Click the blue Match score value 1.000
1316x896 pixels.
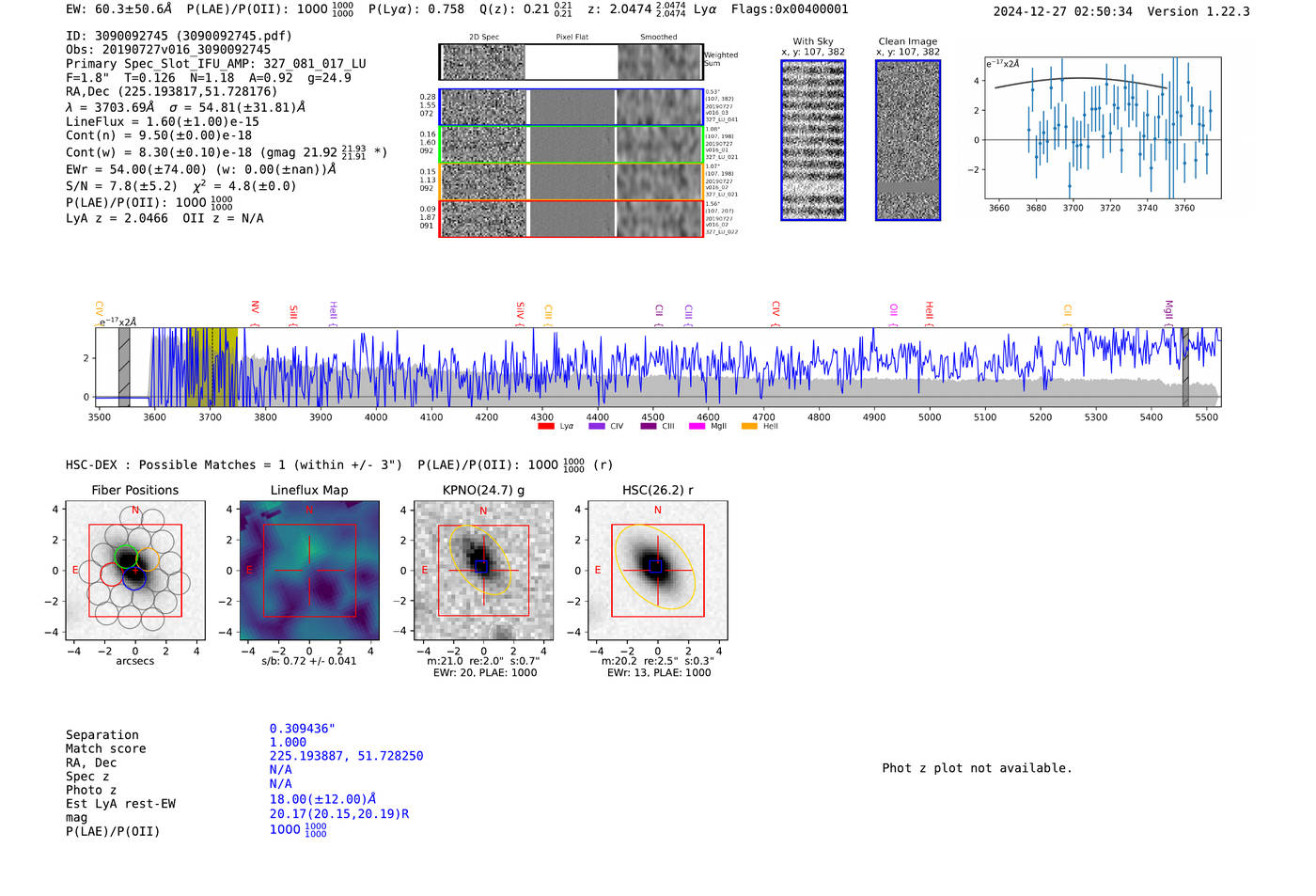pyautogui.click(x=288, y=742)
